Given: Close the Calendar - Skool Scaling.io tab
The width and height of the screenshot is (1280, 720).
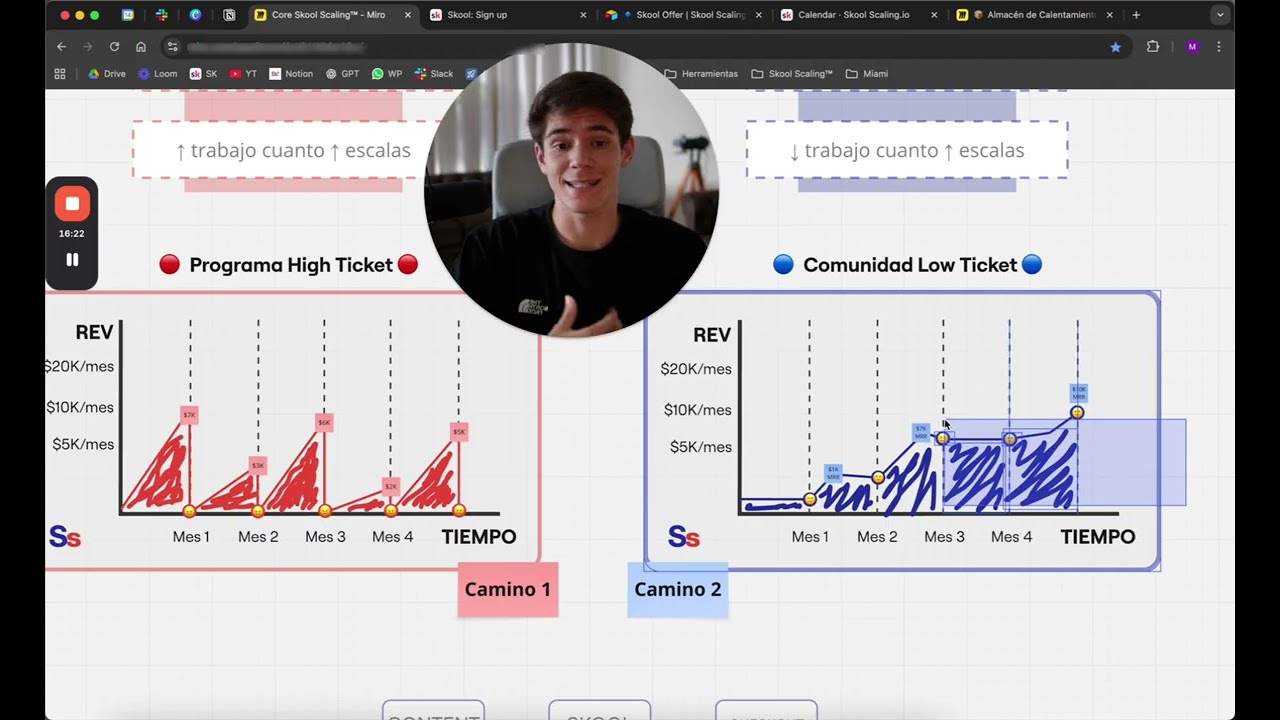Looking at the screenshot, I should 934,15.
